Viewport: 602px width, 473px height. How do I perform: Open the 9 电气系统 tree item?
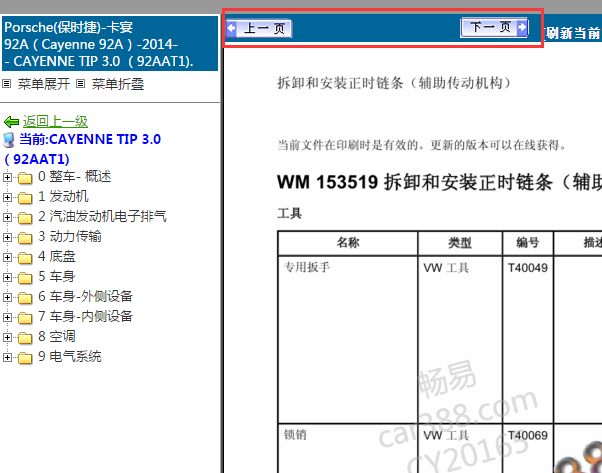tap(69, 356)
